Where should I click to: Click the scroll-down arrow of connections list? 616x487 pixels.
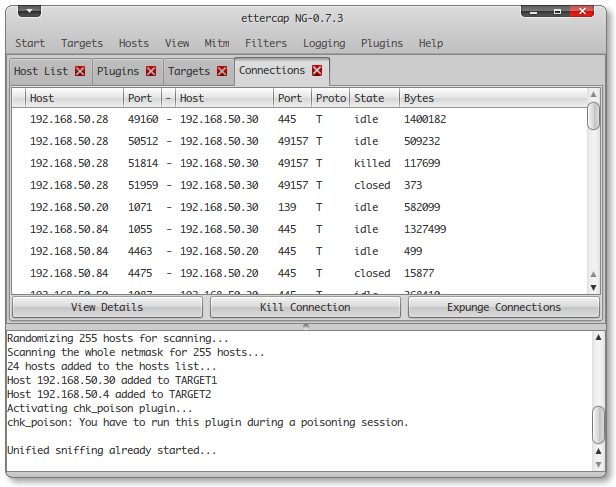tap(593, 287)
